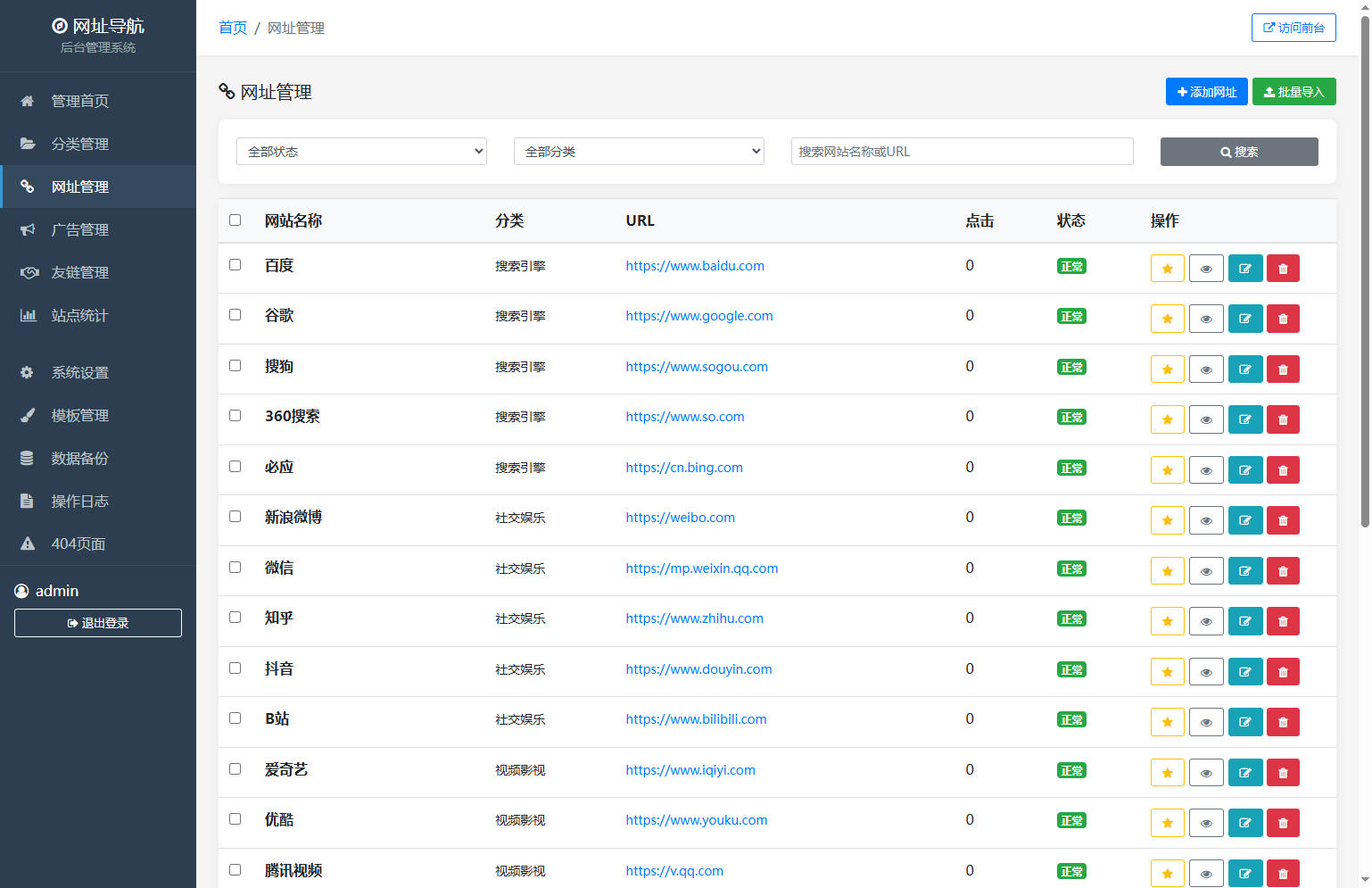The height and width of the screenshot is (888, 1372).
Task: Delete the 必应 entry
Action: [x=1283, y=470]
